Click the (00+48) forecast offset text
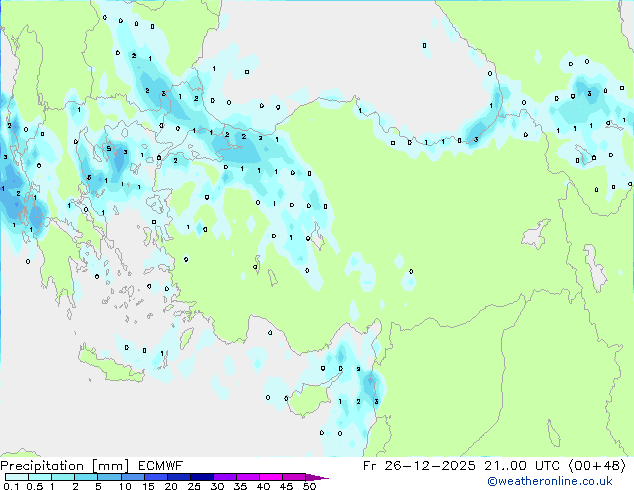 click(598, 466)
